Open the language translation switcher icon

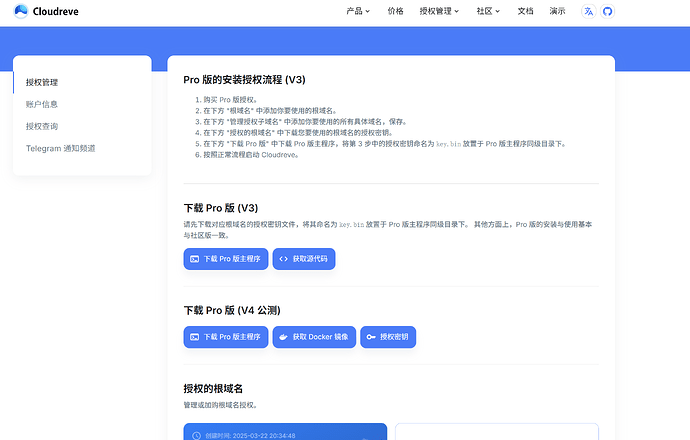point(588,11)
